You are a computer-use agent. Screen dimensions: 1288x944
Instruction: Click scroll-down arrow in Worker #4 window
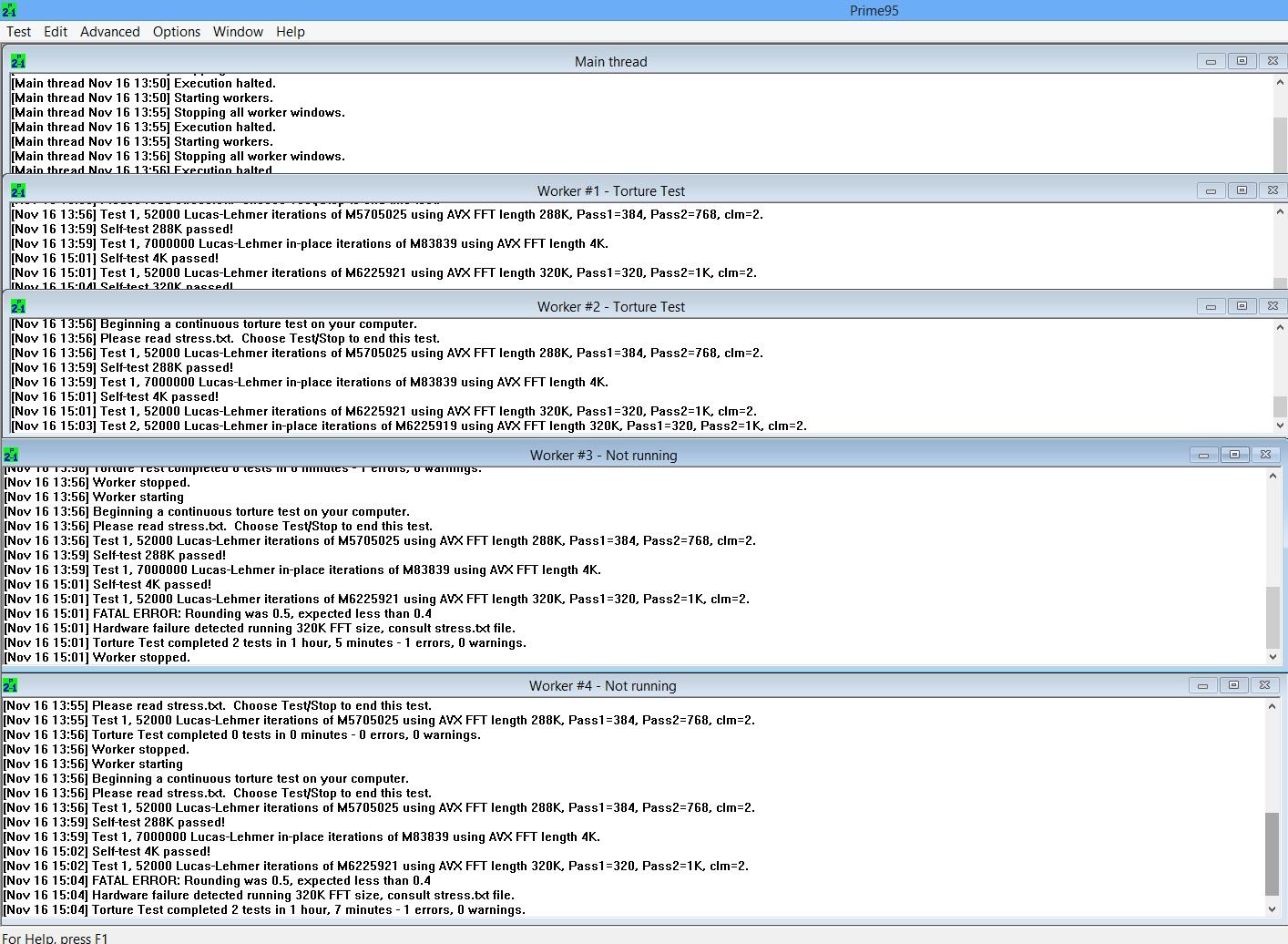pyautogui.click(x=1272, y=909)
